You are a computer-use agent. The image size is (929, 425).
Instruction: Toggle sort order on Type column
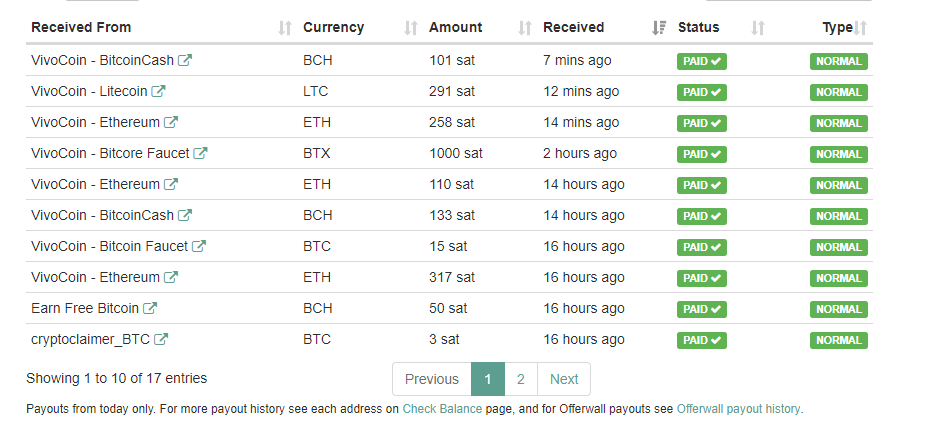(860, 28)
